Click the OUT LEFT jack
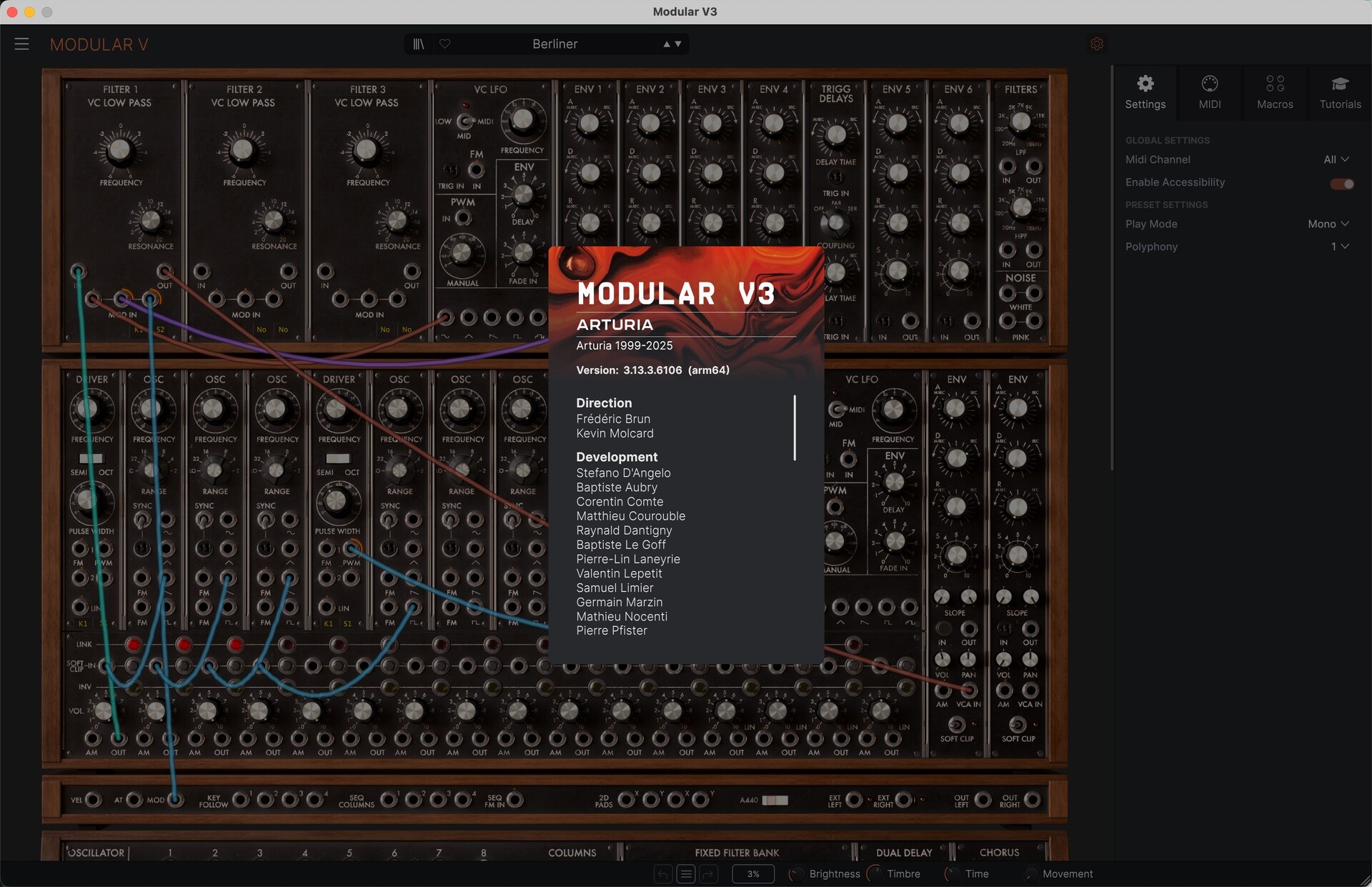The width and height of the screenshot is (1372, 887). tap(983, 800)
